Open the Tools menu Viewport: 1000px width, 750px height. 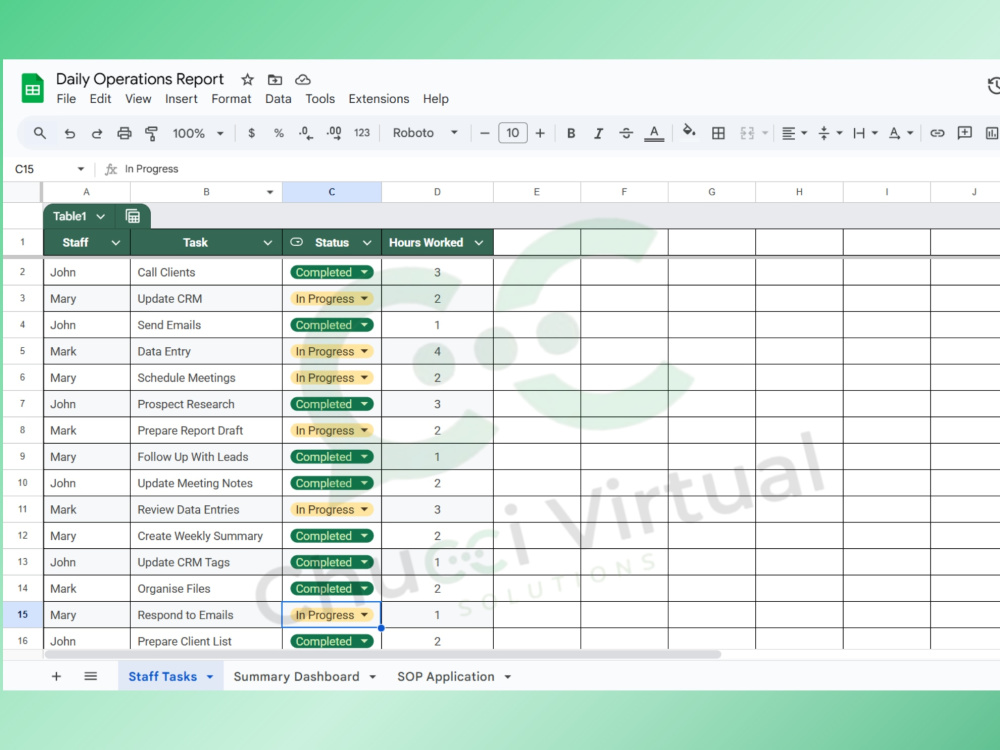click(x=320, y=99)
